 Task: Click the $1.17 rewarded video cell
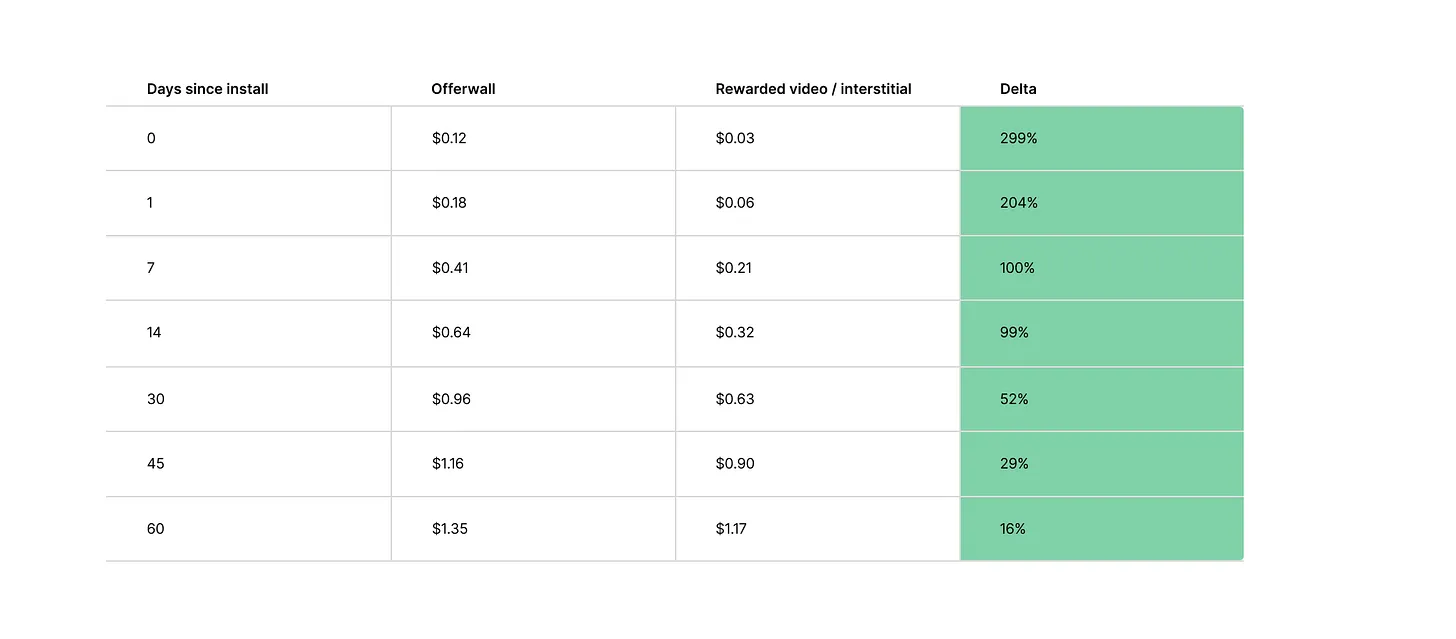[x=731, y=529]
